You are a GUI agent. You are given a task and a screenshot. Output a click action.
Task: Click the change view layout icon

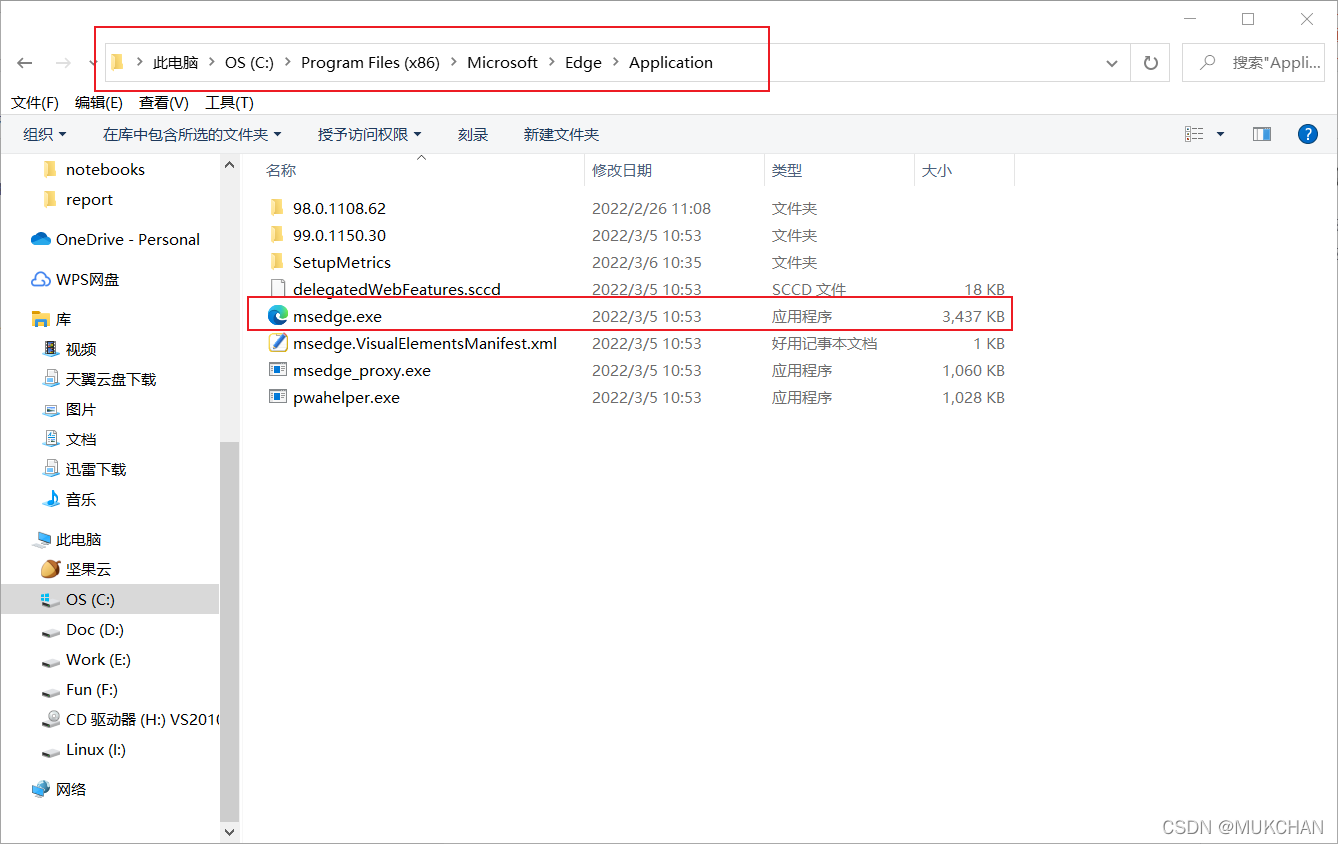point(1194,134)
